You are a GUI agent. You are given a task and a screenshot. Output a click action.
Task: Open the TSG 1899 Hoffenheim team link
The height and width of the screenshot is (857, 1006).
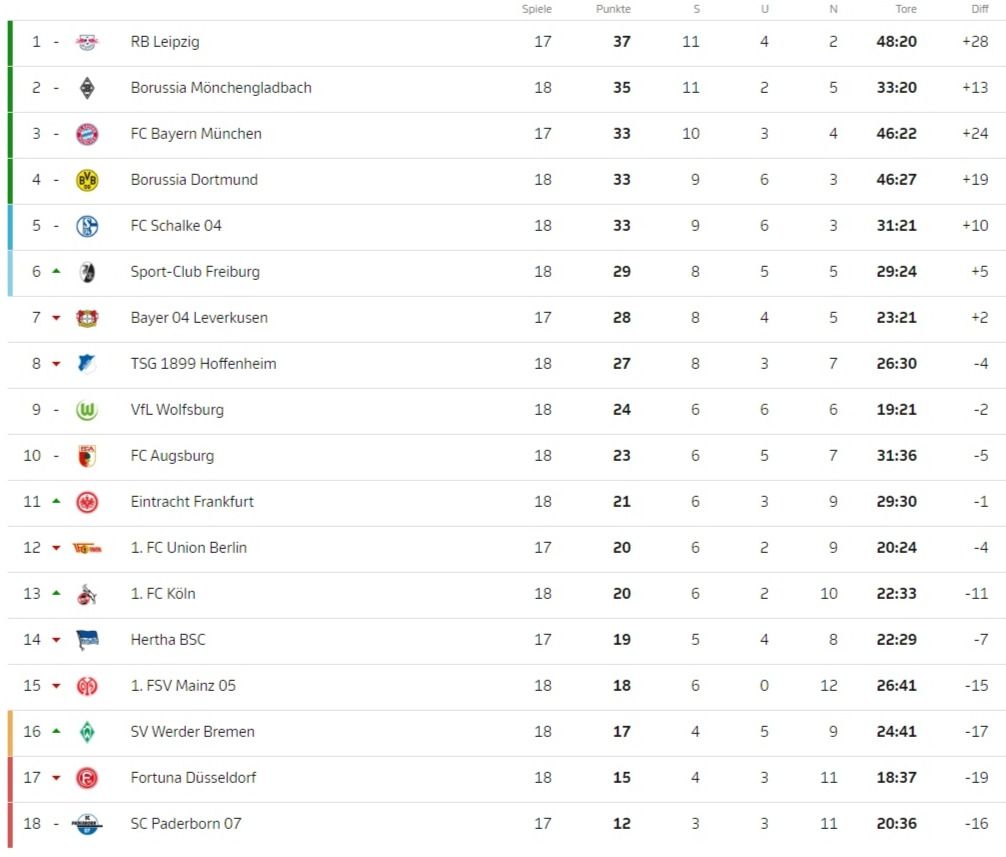point(203,364)
